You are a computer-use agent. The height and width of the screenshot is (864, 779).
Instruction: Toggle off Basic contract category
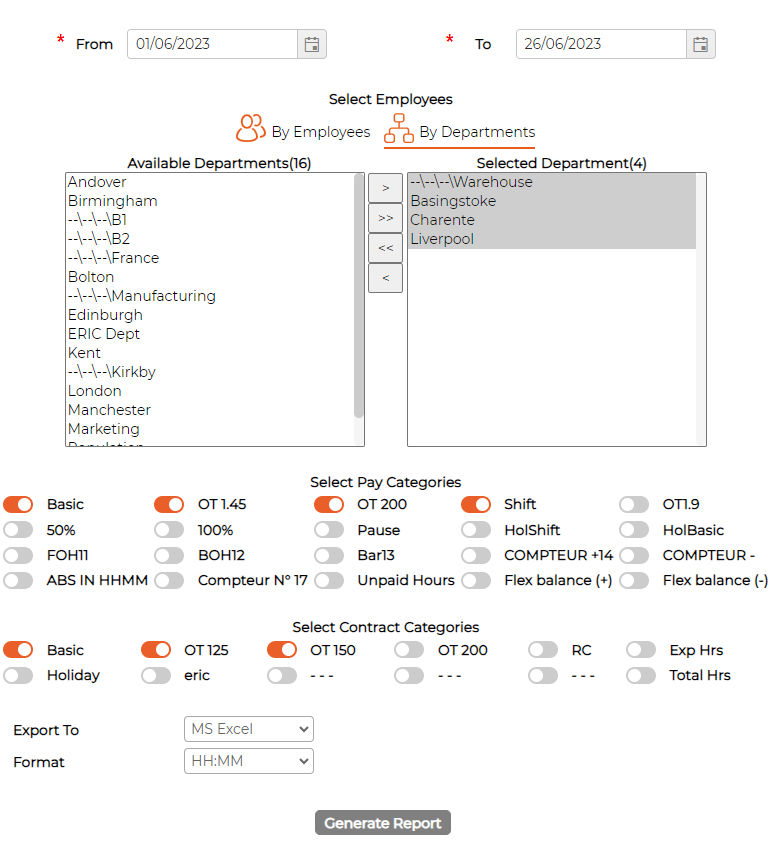point(18,650)
